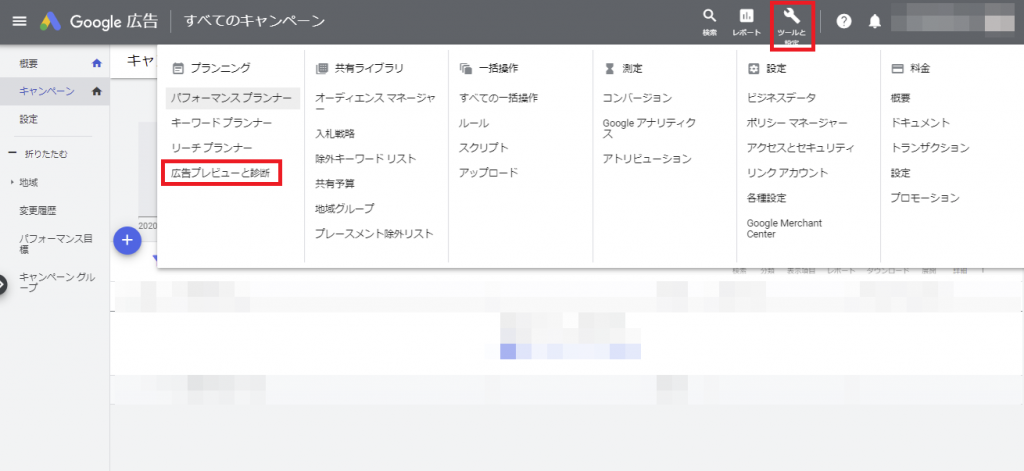Open アップロード under bulk actions
The width and height of the screenshot is (1024, 471).
click(x=488, y=172)
